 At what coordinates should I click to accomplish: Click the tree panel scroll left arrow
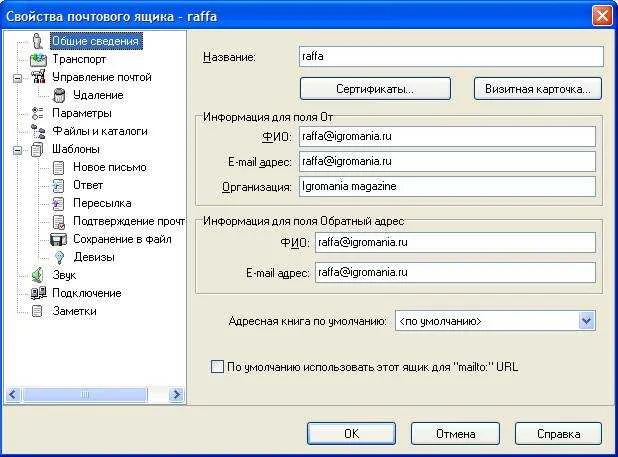[x=13, y=394]
